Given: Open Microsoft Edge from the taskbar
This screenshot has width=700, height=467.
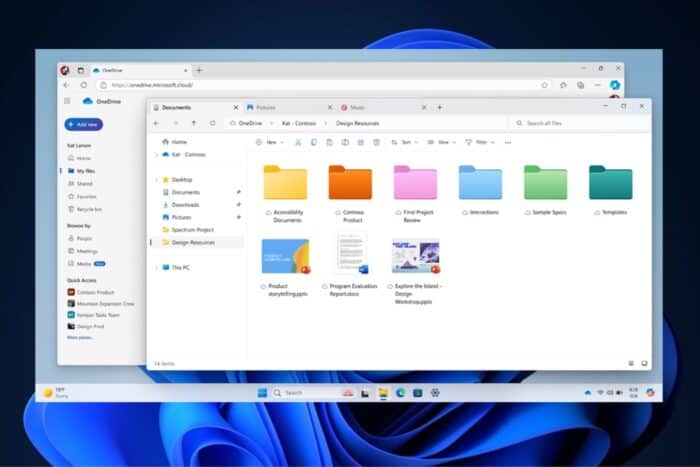Looking at the screenshot, I should pyautogui.click(x=400, y=393).
